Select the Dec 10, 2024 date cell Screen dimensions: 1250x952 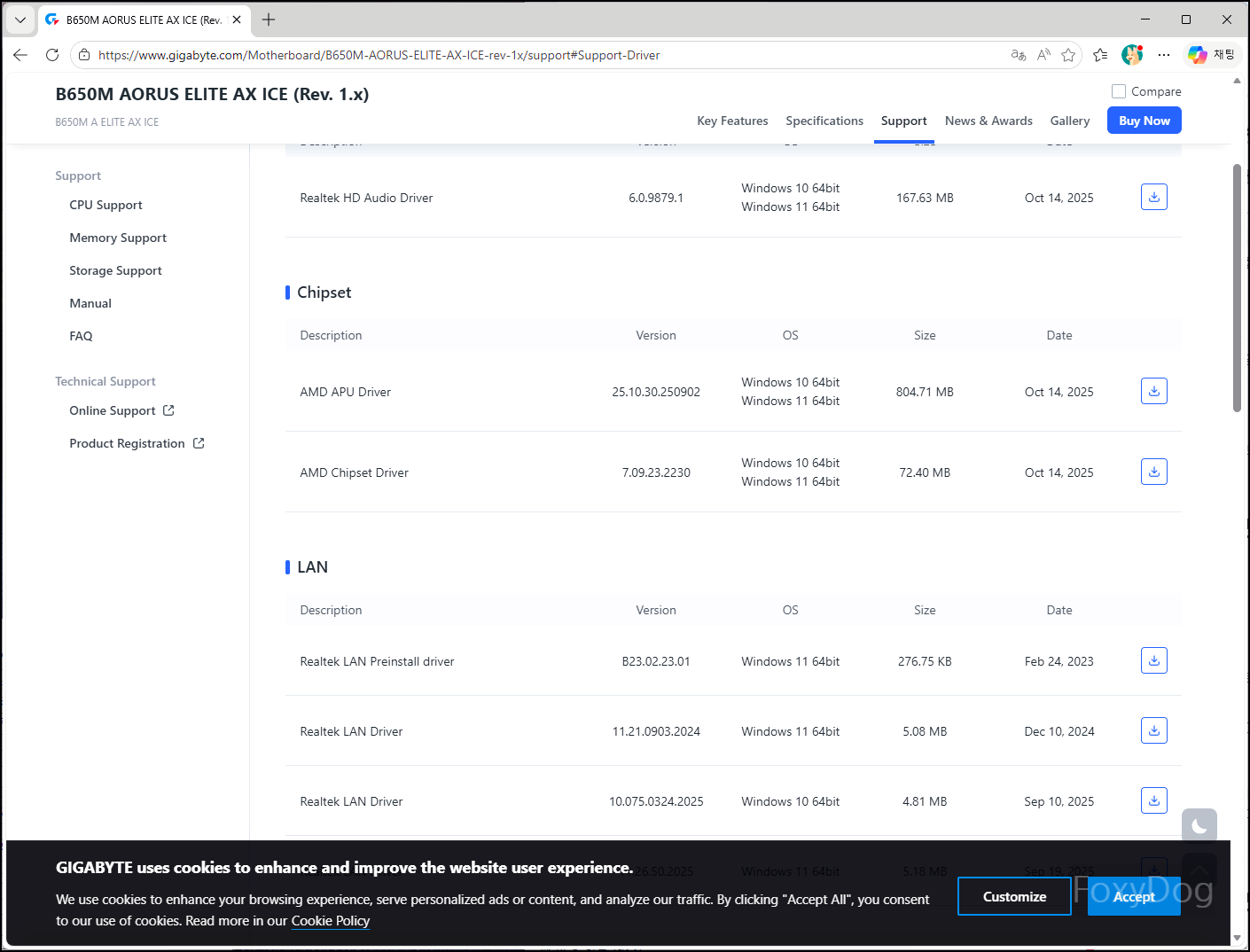[x=1059, y=731]
